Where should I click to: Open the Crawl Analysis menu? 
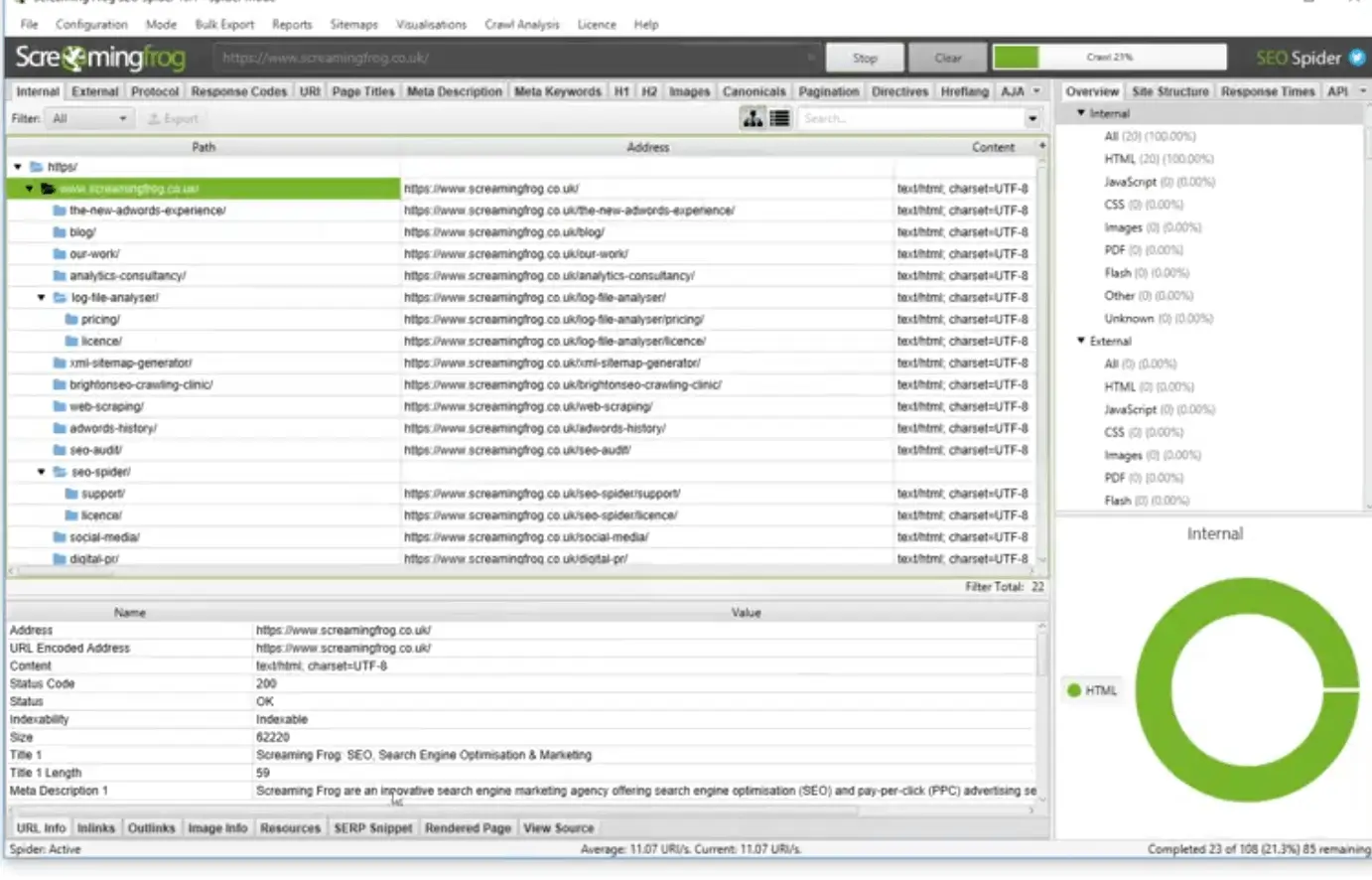[x=522, y=24]
